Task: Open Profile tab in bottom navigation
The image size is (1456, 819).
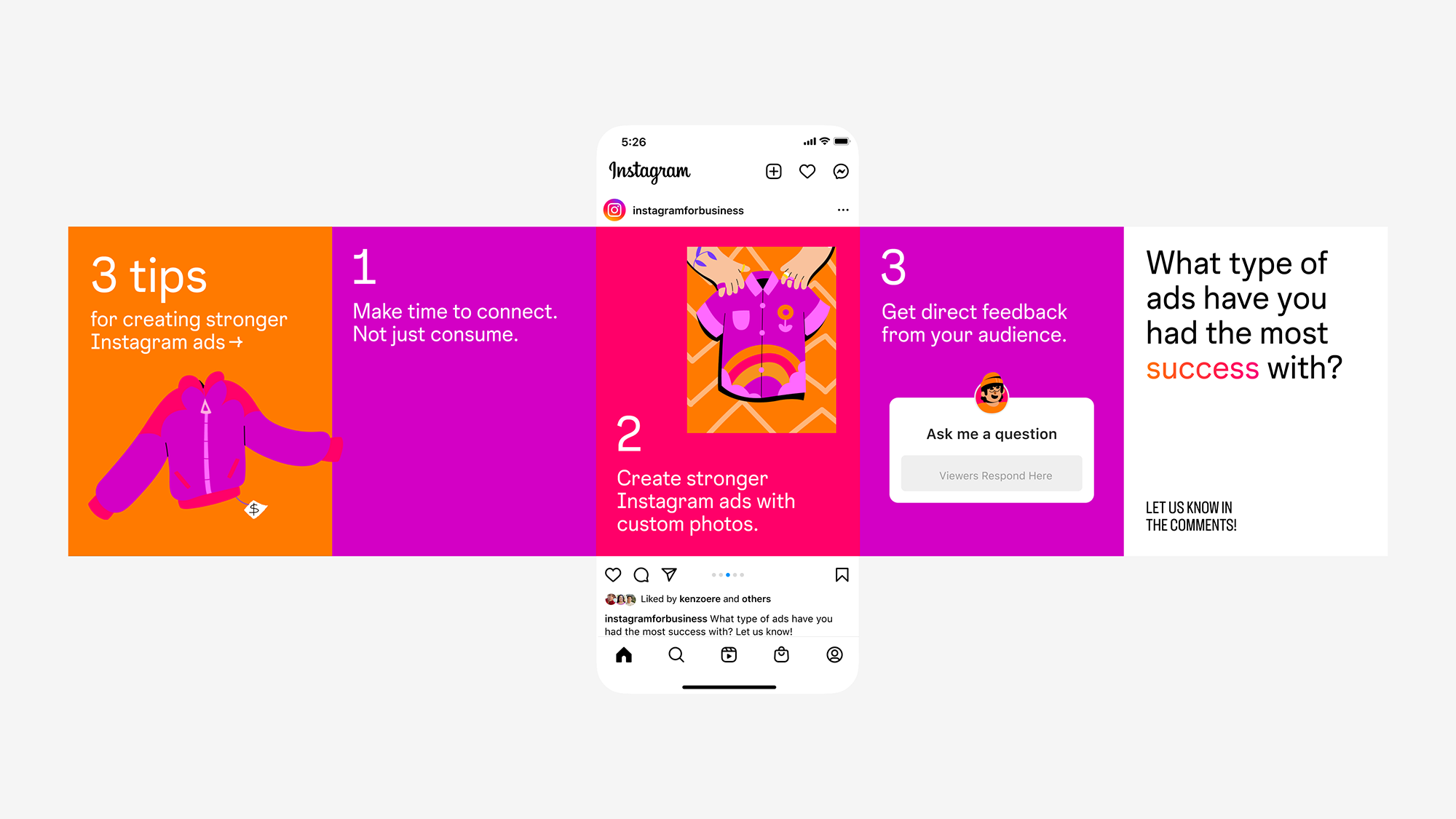Action: [x=835, y=655]
